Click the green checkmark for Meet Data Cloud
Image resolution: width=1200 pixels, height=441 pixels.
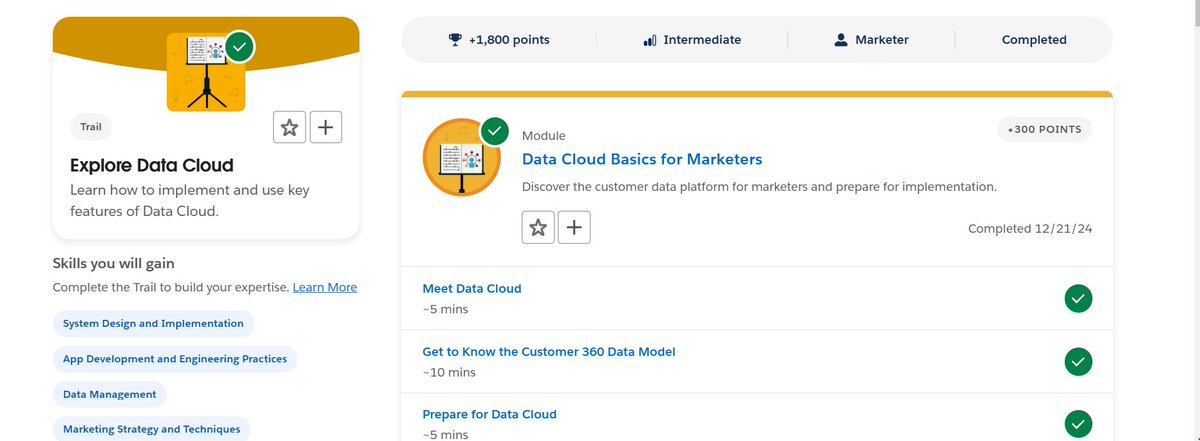coord(1078,298)
